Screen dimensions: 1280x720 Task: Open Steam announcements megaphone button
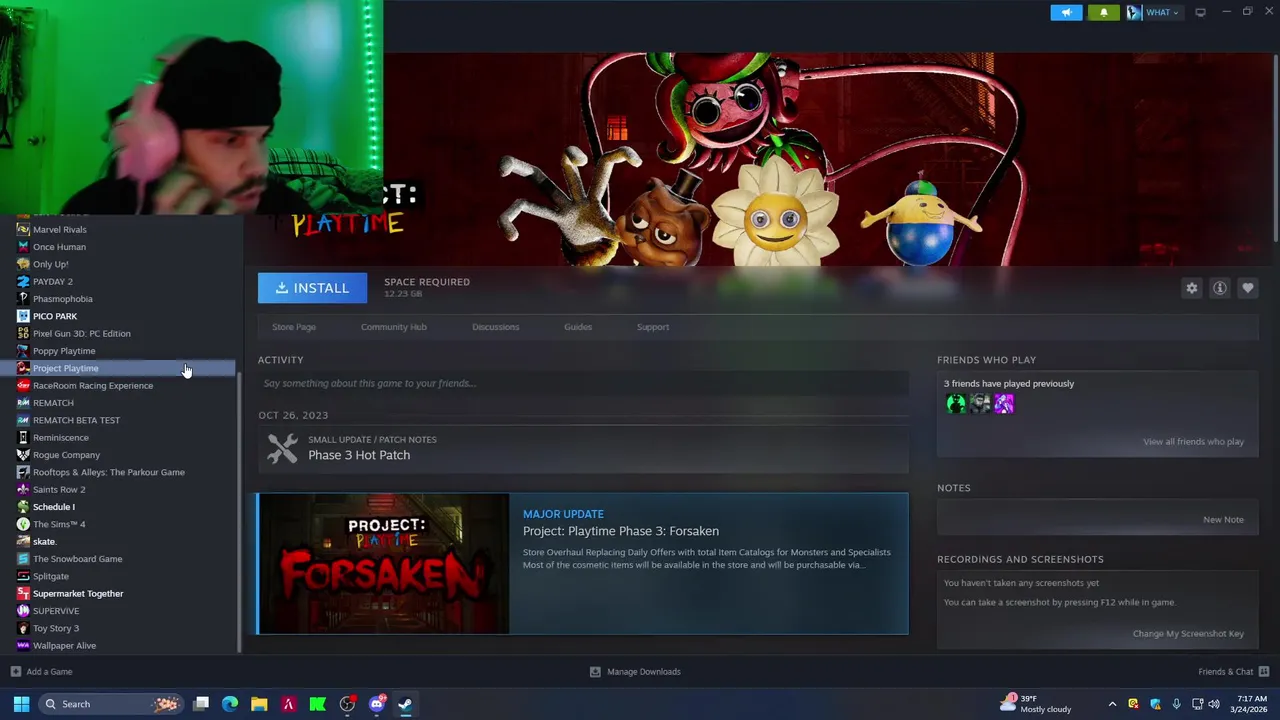[x=1066, y=12]
